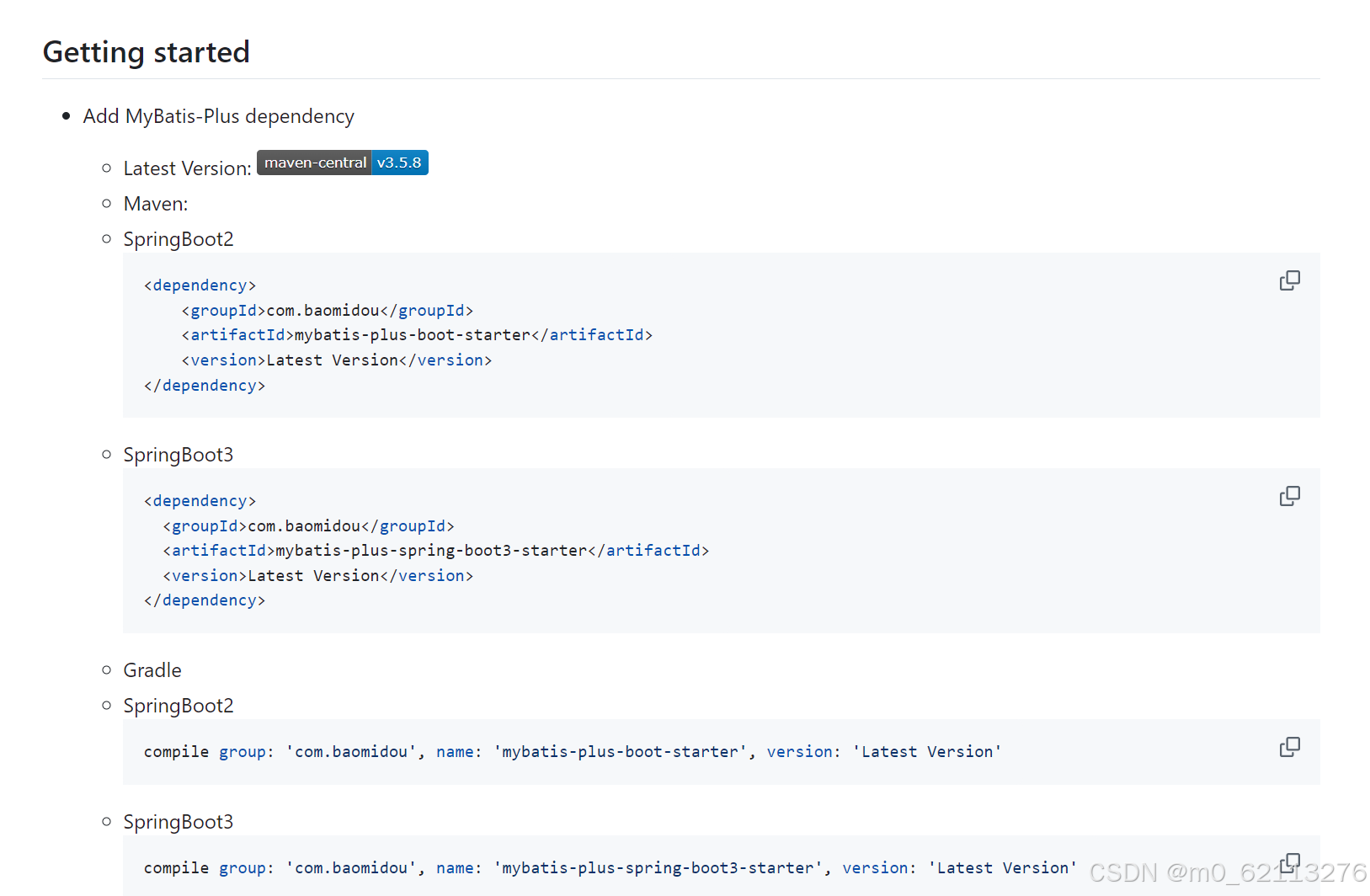Click the copy icon beside the Gradle group line

[x=1289, y=746]
